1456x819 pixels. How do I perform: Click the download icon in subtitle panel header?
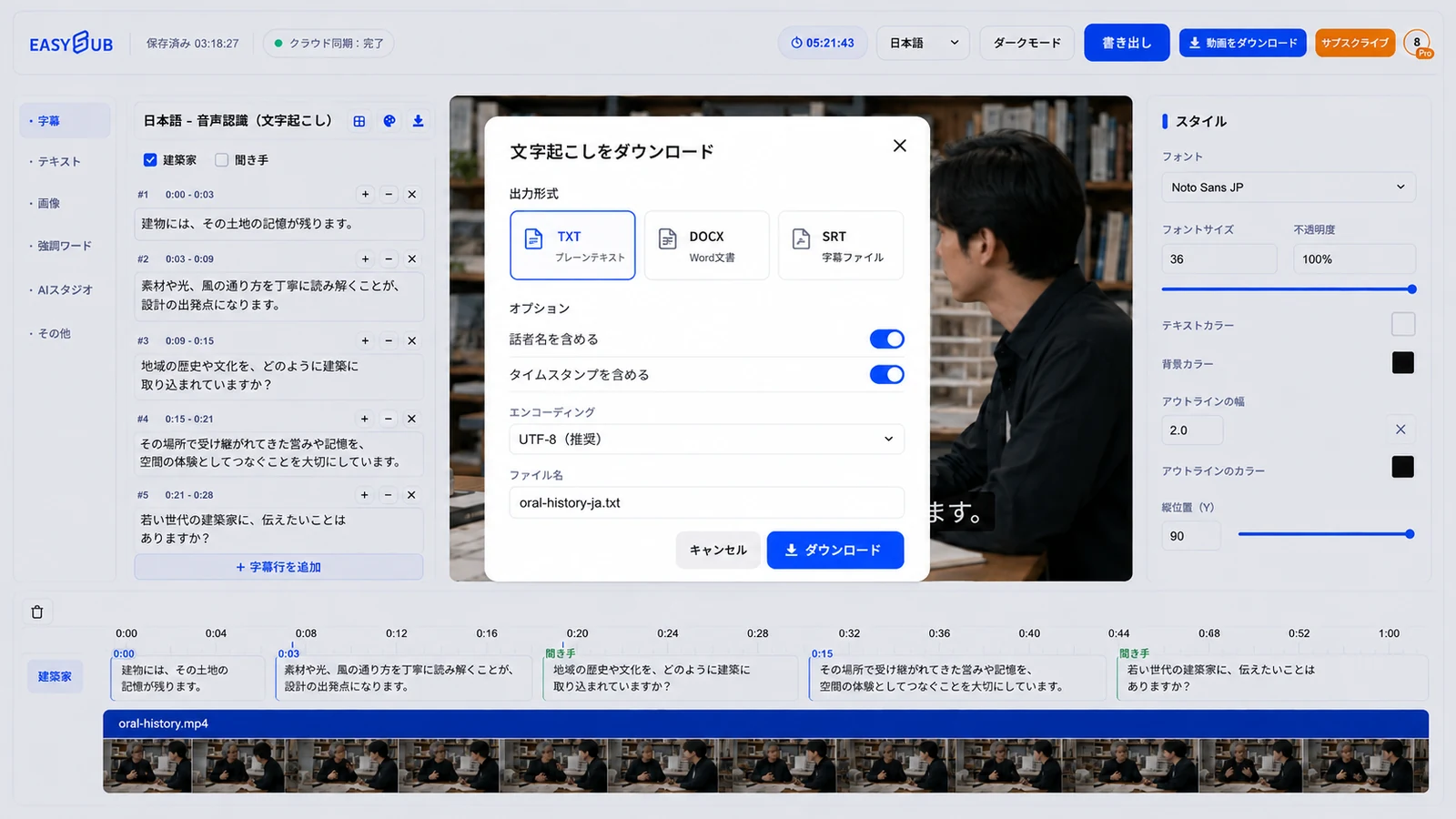tap(419, 121)
